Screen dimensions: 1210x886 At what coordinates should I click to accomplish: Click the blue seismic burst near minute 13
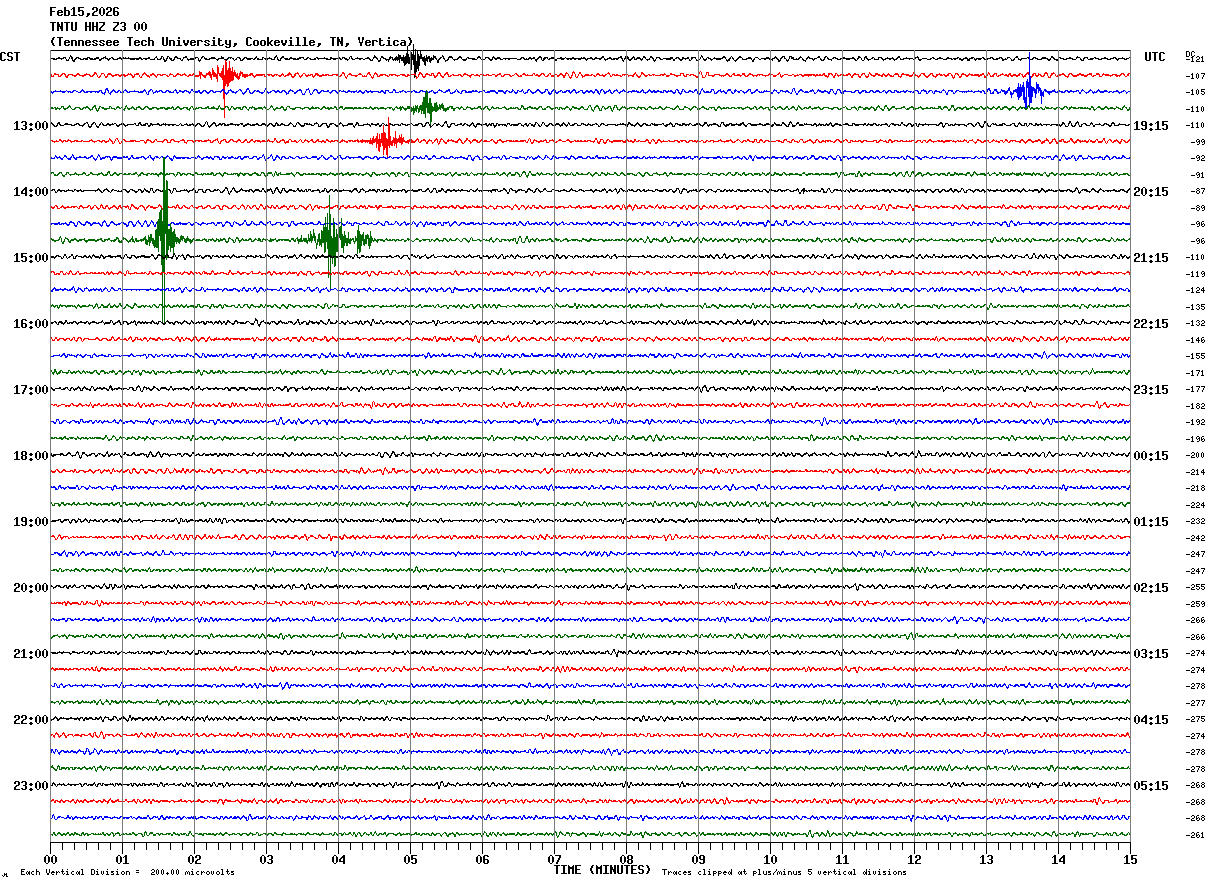[1028, 91]
